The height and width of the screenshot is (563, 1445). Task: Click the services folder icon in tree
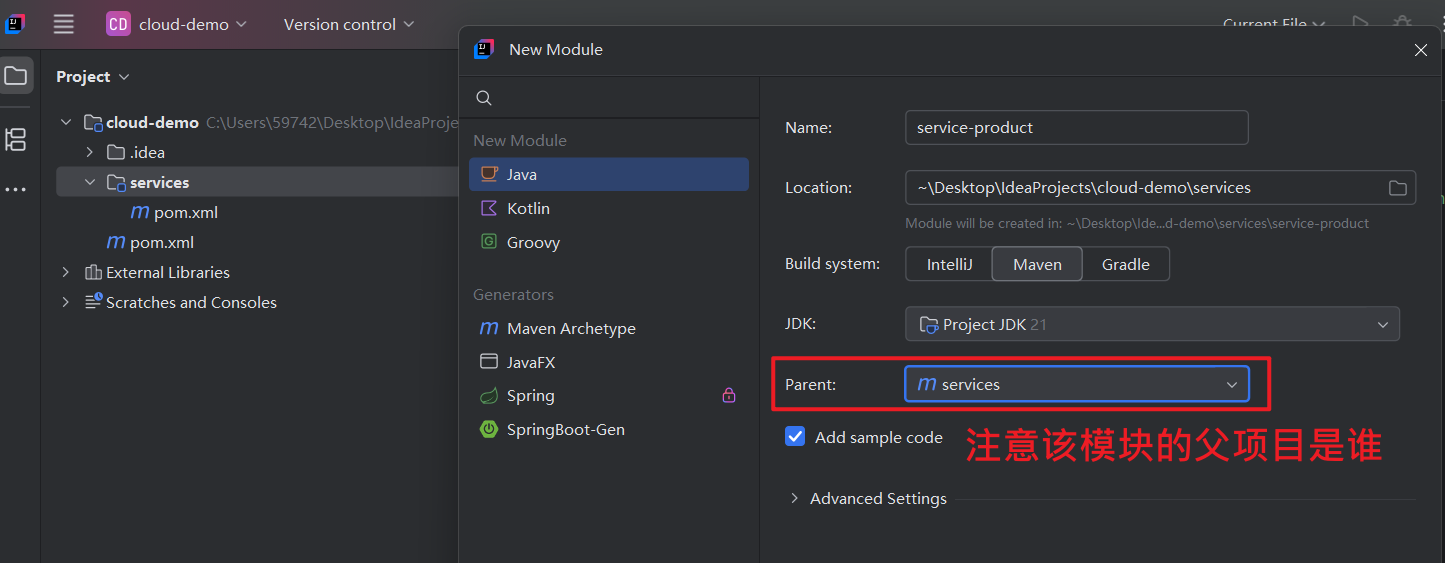click(116, 182)
